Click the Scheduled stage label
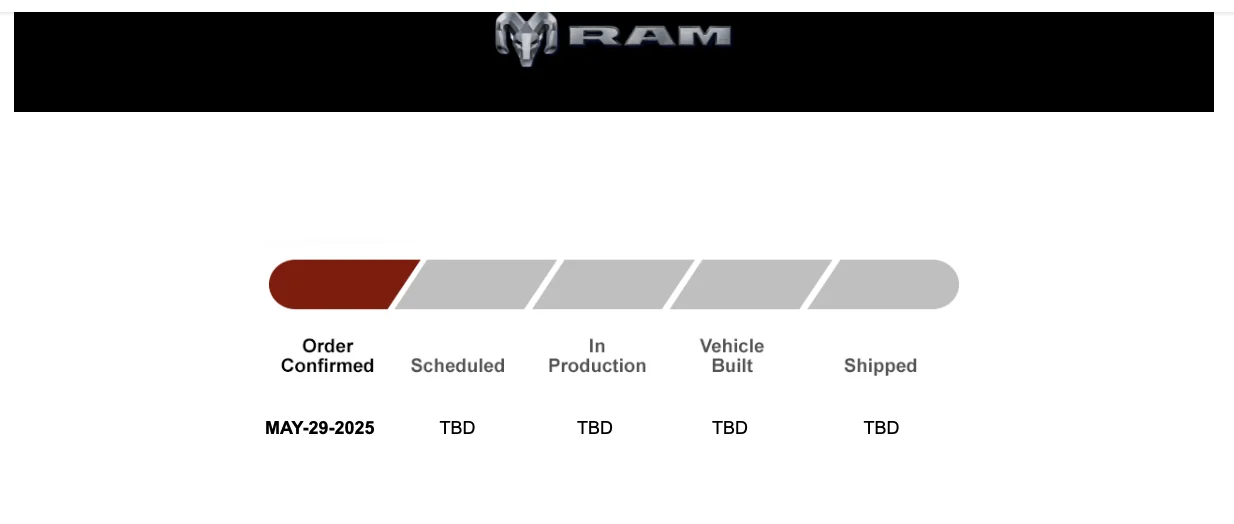The image size is (1234, 524). [458, 366]
